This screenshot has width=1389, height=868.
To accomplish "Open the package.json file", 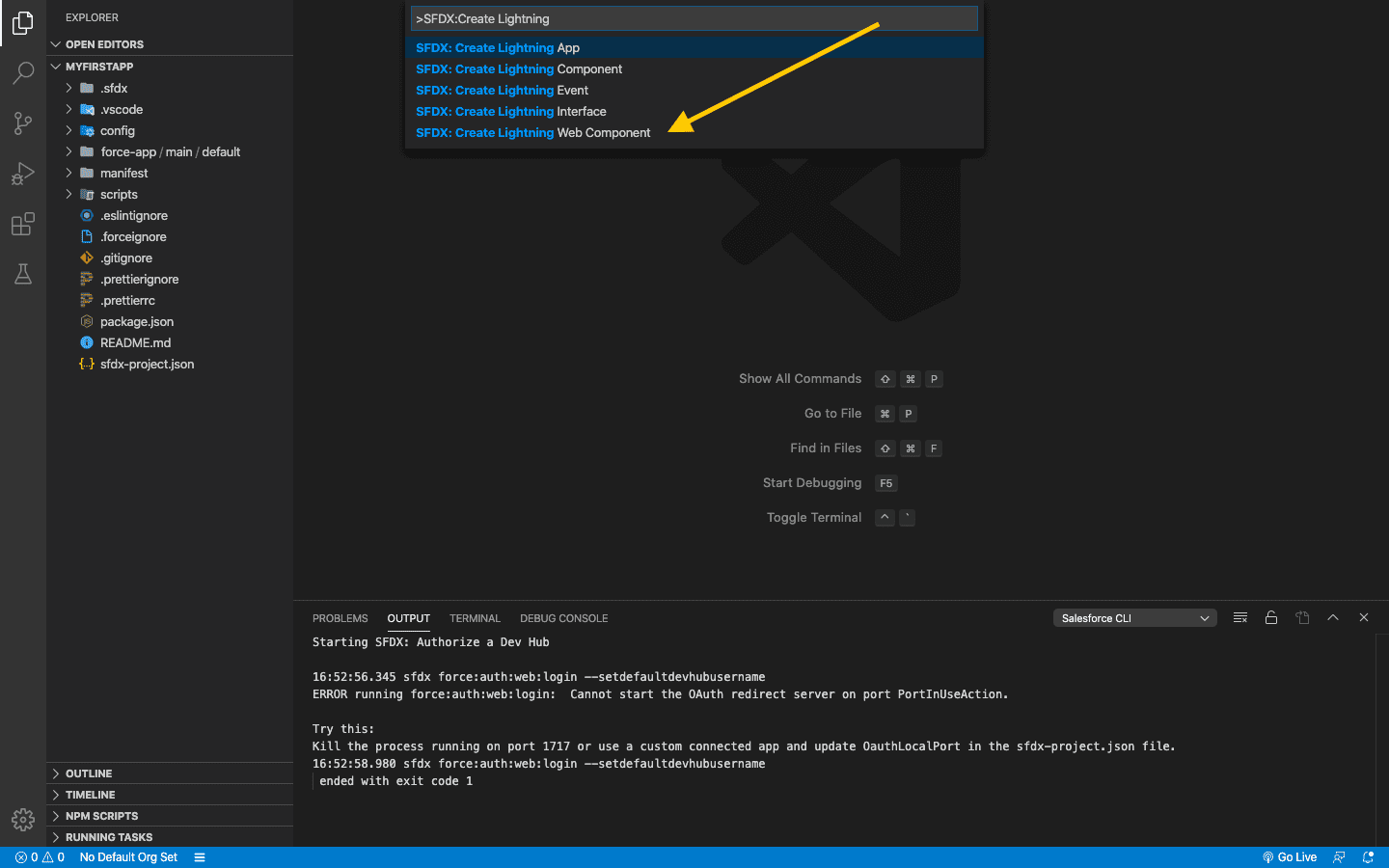I will click(170, 321).
